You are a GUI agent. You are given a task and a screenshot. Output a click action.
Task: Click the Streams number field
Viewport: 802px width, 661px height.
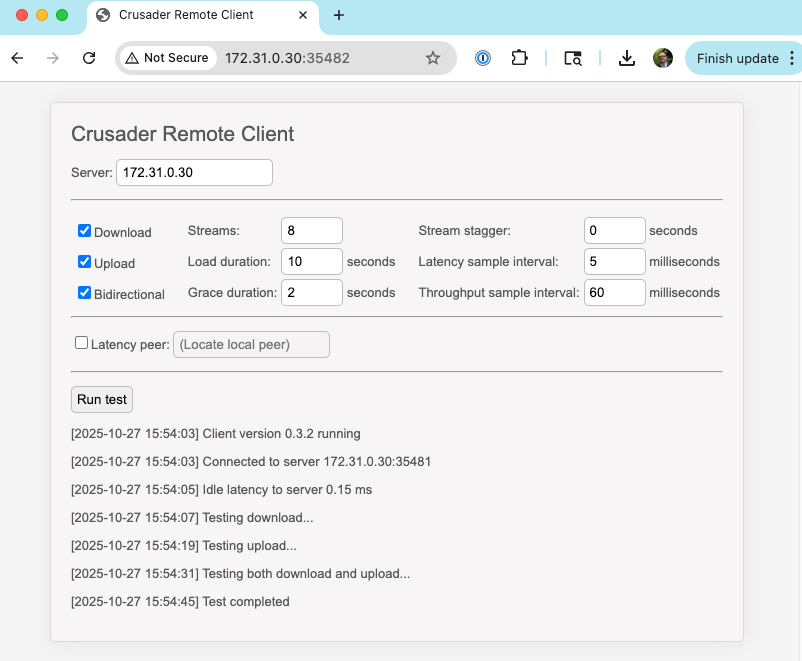click(x=311, y=230)
